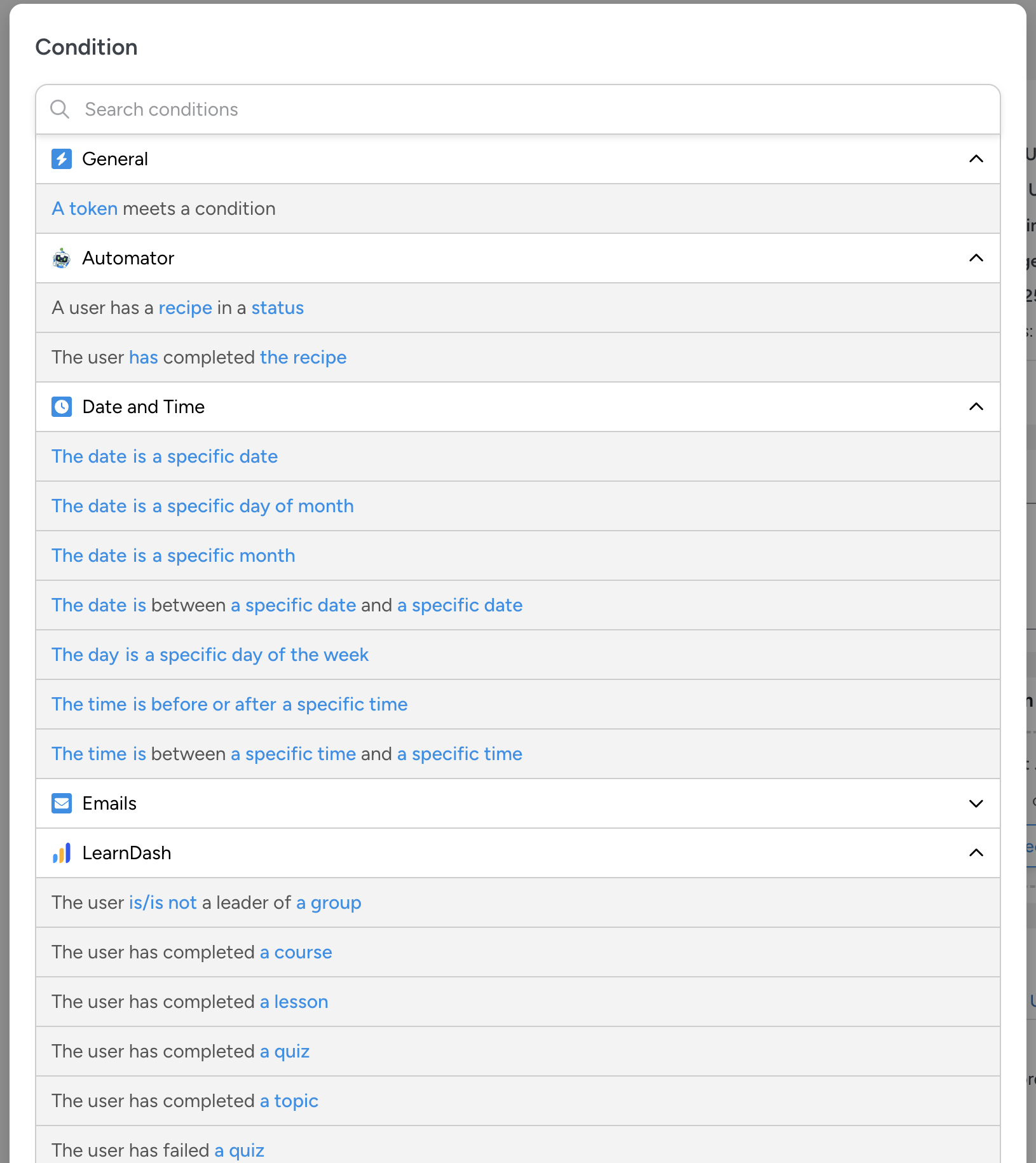
Task: Choose 'A user has a recipe in a status'
Action: tap(178, 308)
